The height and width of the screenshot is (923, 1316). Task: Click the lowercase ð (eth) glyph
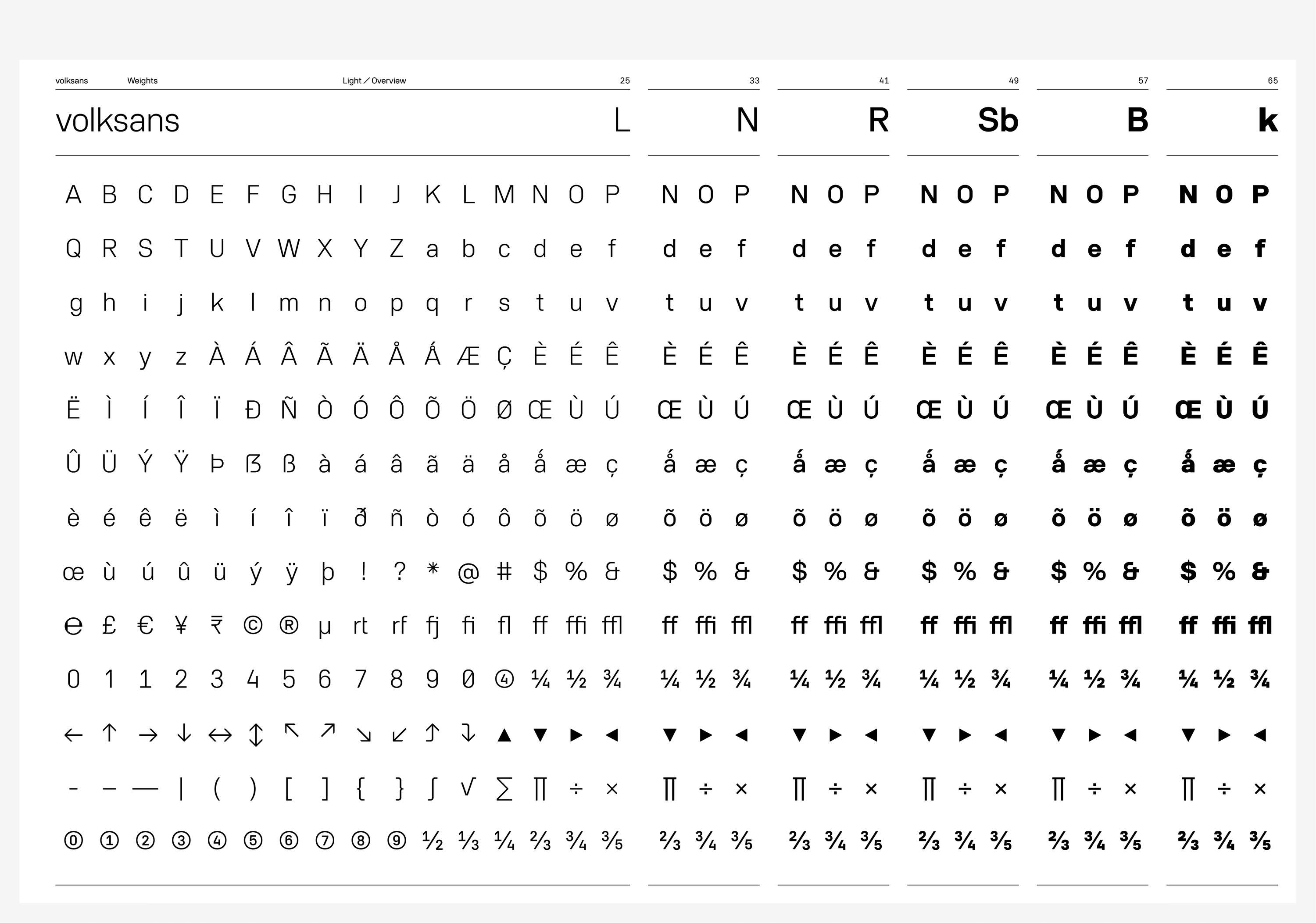(361, 517)
